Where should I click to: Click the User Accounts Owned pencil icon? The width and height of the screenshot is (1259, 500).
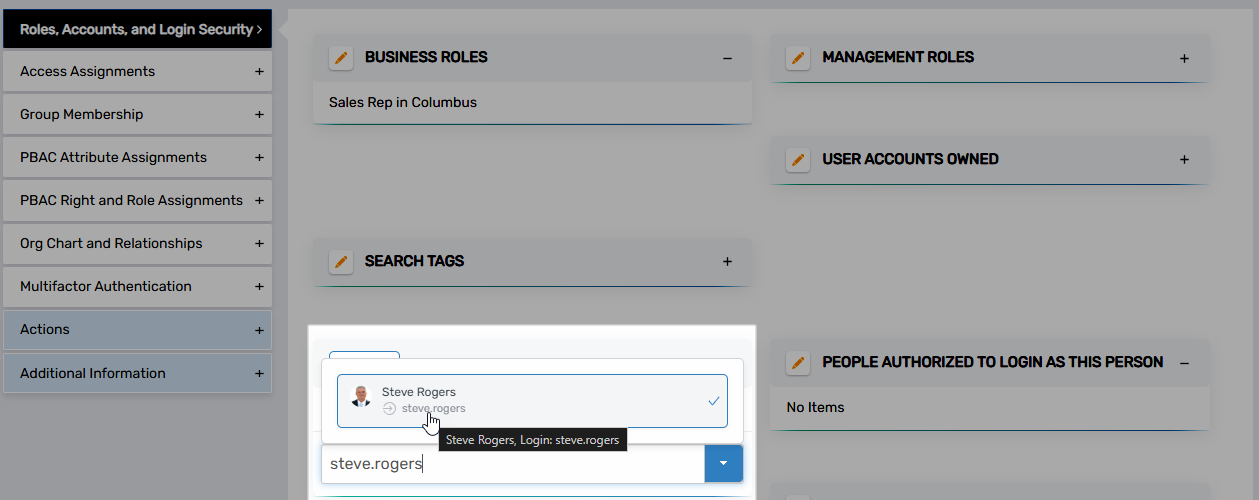click(798, 160)
